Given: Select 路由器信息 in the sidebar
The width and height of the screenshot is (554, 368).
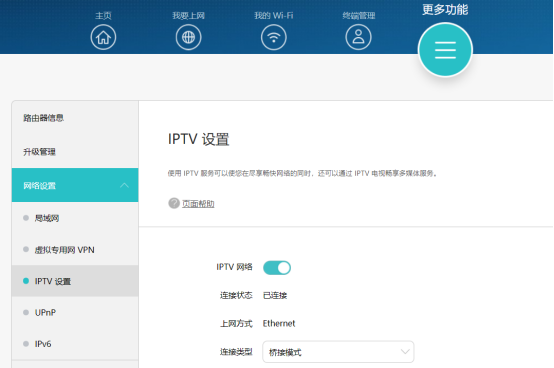Looking at the screenshot, I should point(75,118).
